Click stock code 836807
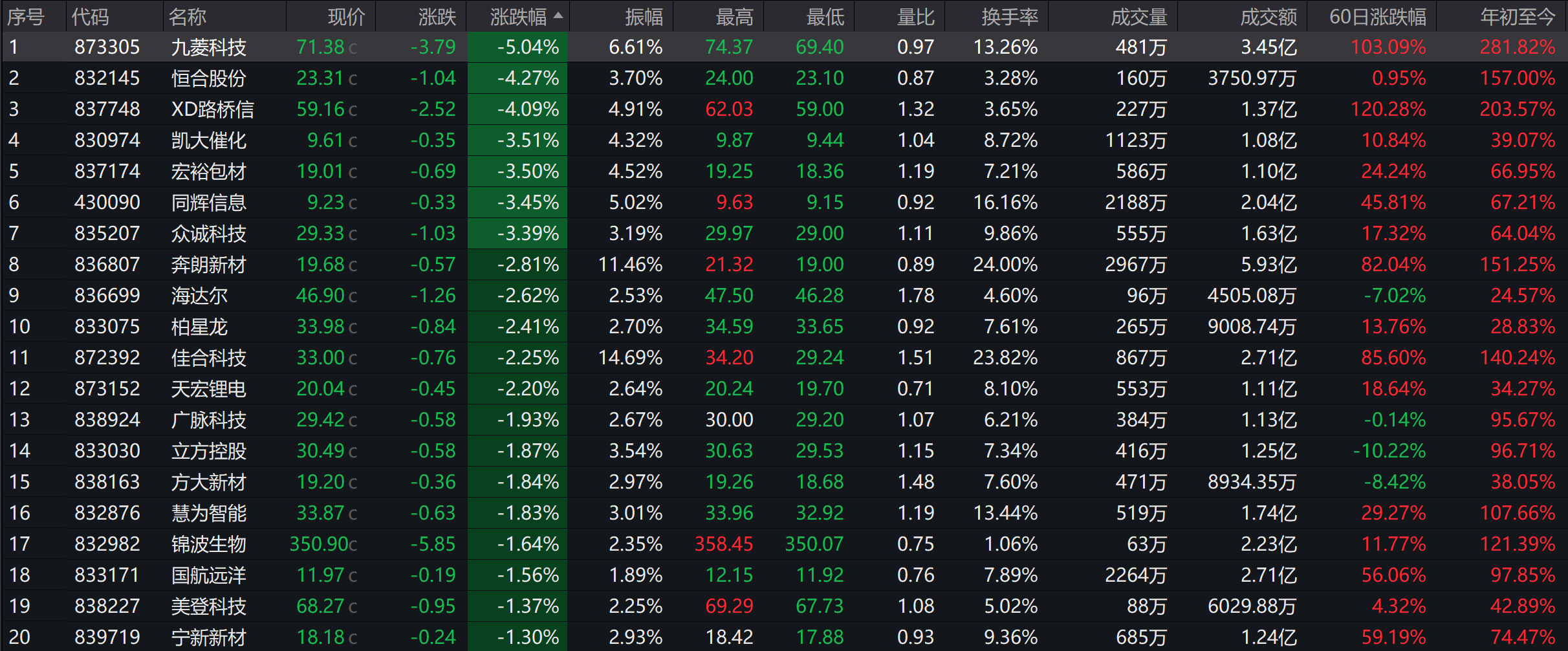This screenshot has width=1568, height=651. pos(107,265)
